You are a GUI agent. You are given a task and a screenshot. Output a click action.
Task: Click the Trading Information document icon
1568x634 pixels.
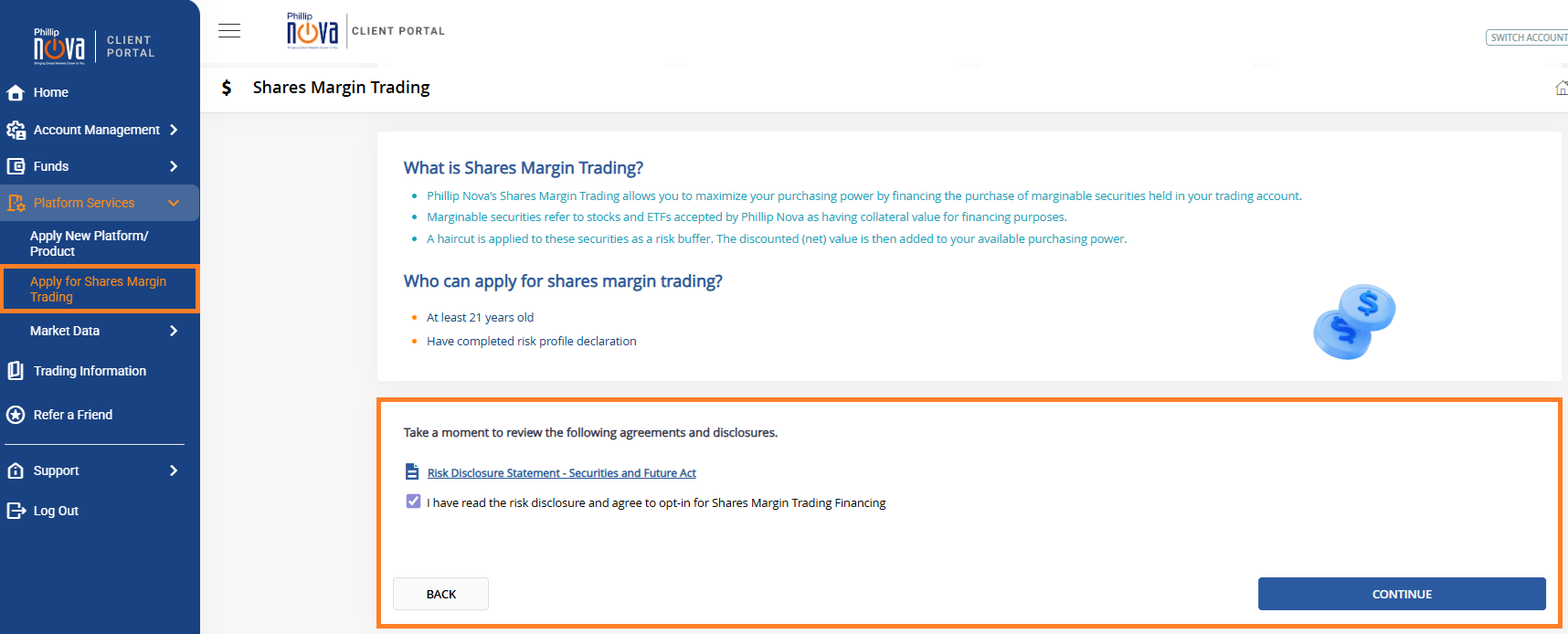(x=16, y=371)
